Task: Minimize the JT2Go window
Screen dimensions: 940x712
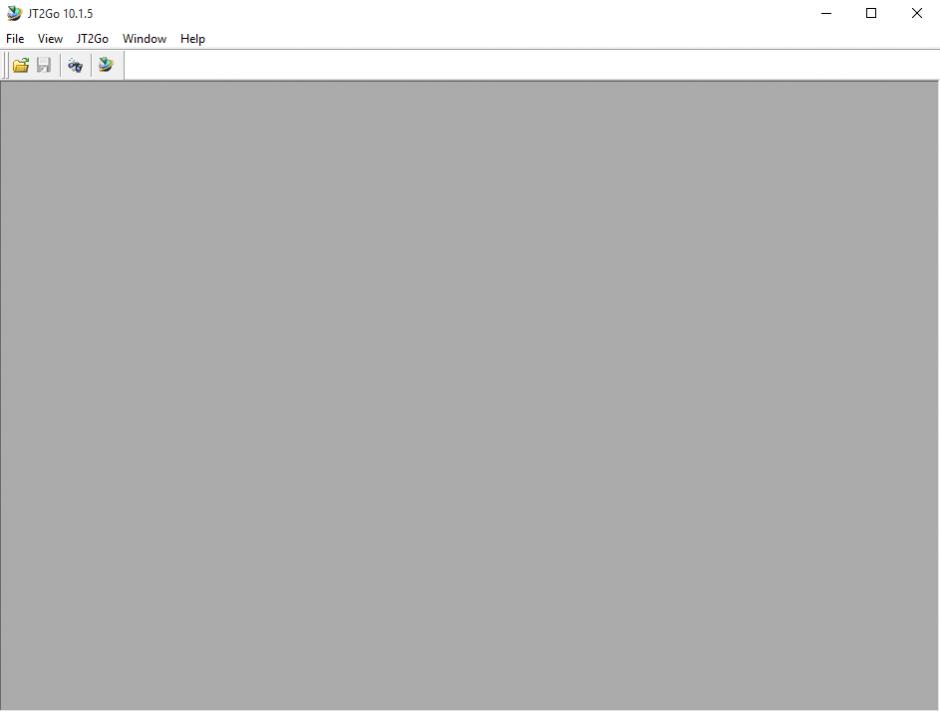Action: point(826,13)
